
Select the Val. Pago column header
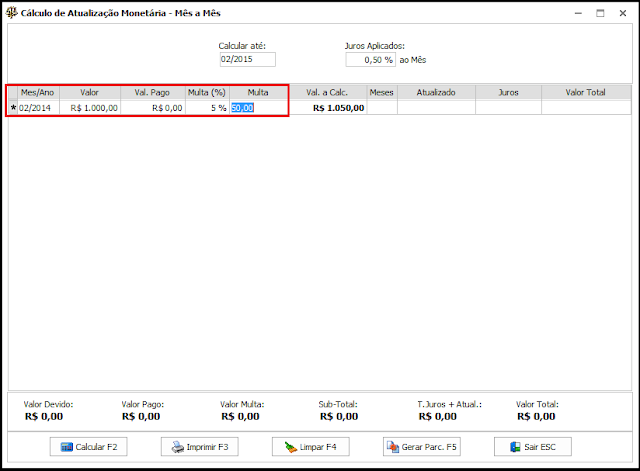coord(153,93)
